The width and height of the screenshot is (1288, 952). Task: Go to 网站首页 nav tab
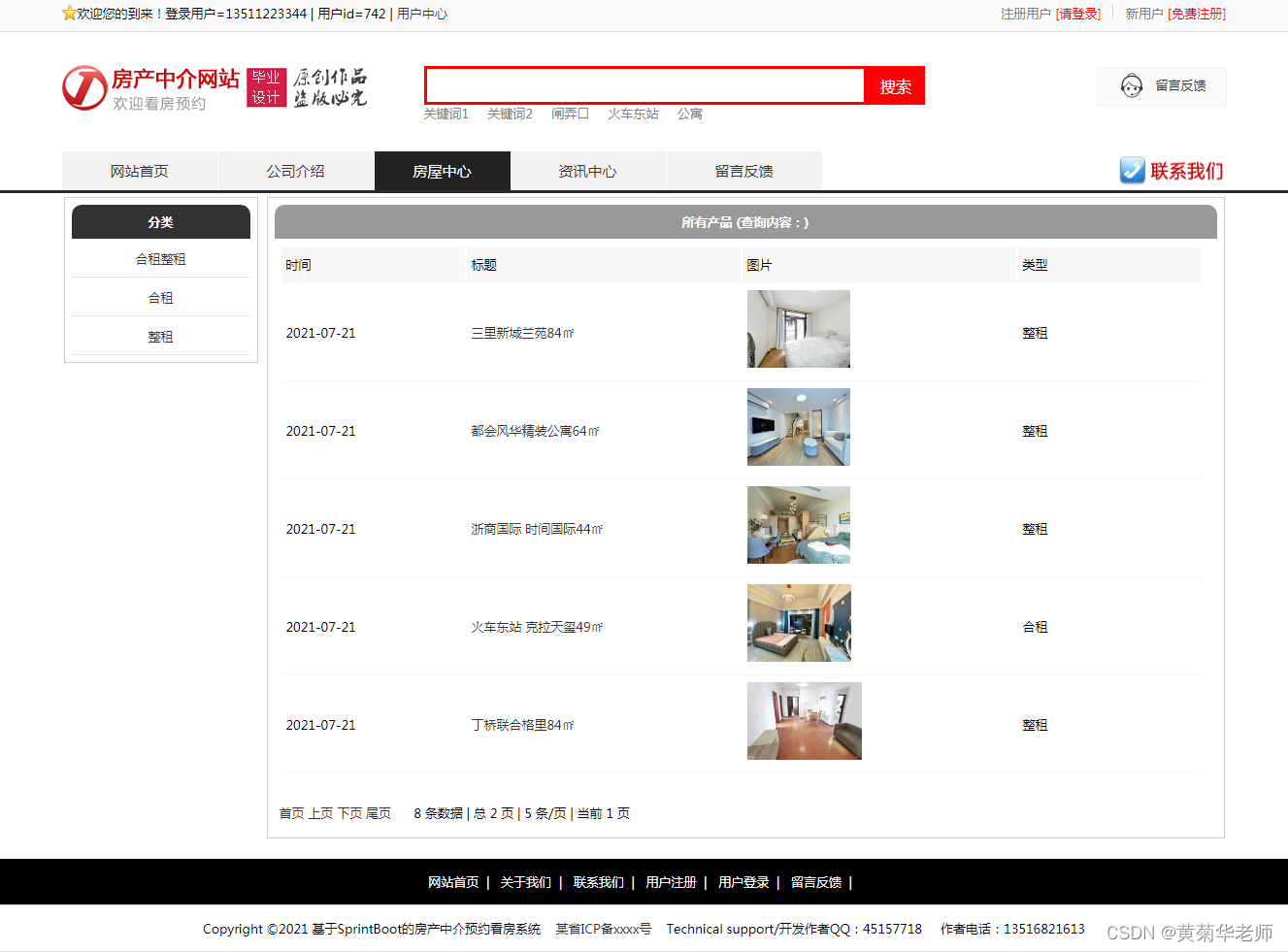click(x=140, y=171)
